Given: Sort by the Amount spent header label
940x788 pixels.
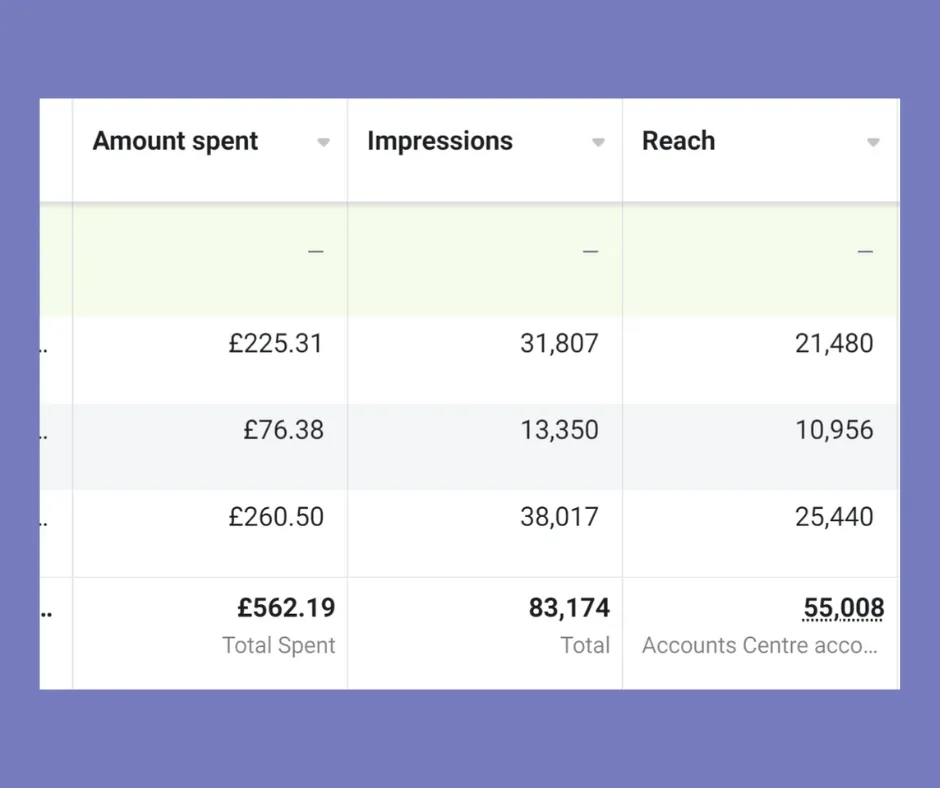Looking at the screenshot, I should click(x=175, y=141).
